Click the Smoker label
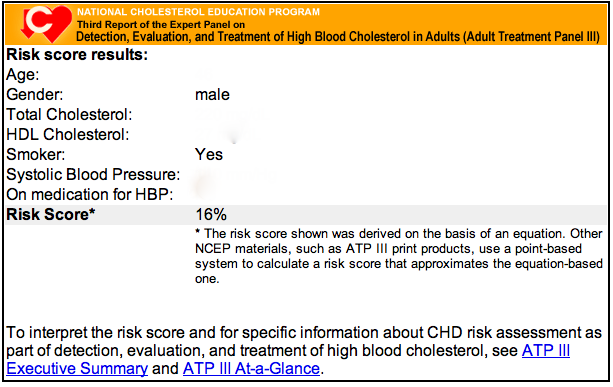613x387 pixels. click(x=36, y=154)
